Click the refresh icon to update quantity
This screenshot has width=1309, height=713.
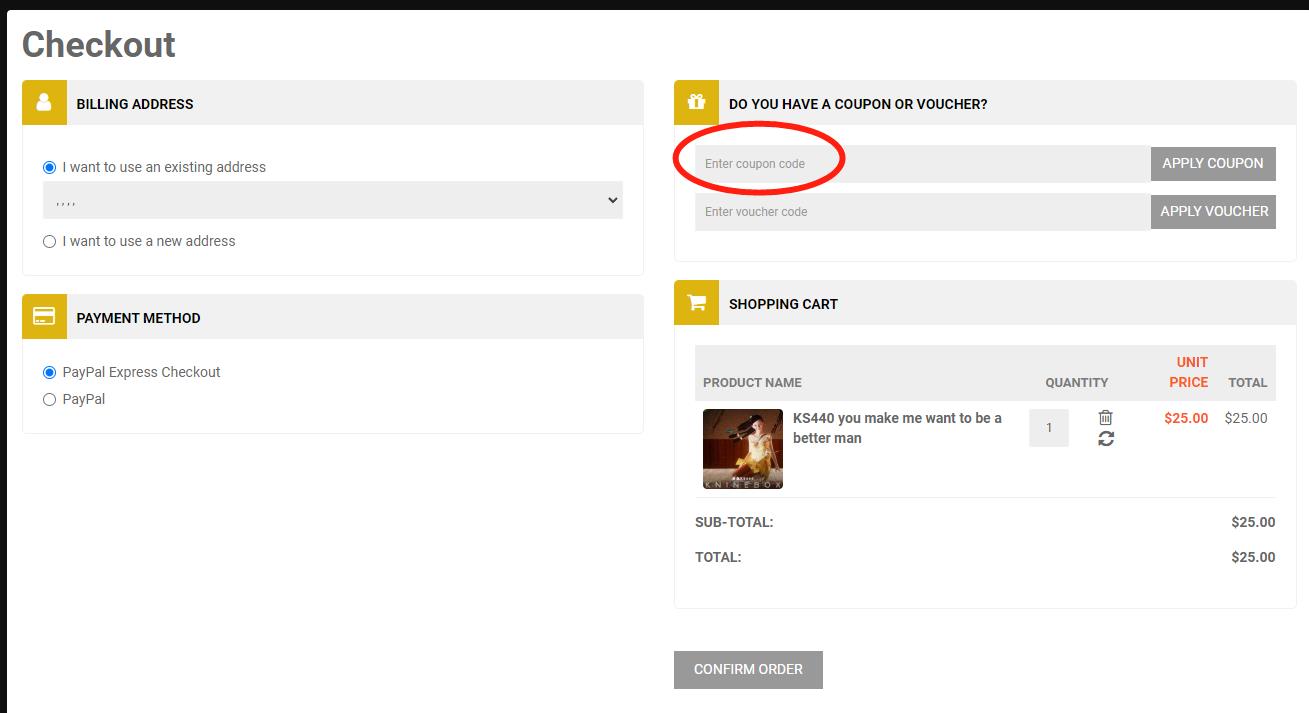(1105, 438)
